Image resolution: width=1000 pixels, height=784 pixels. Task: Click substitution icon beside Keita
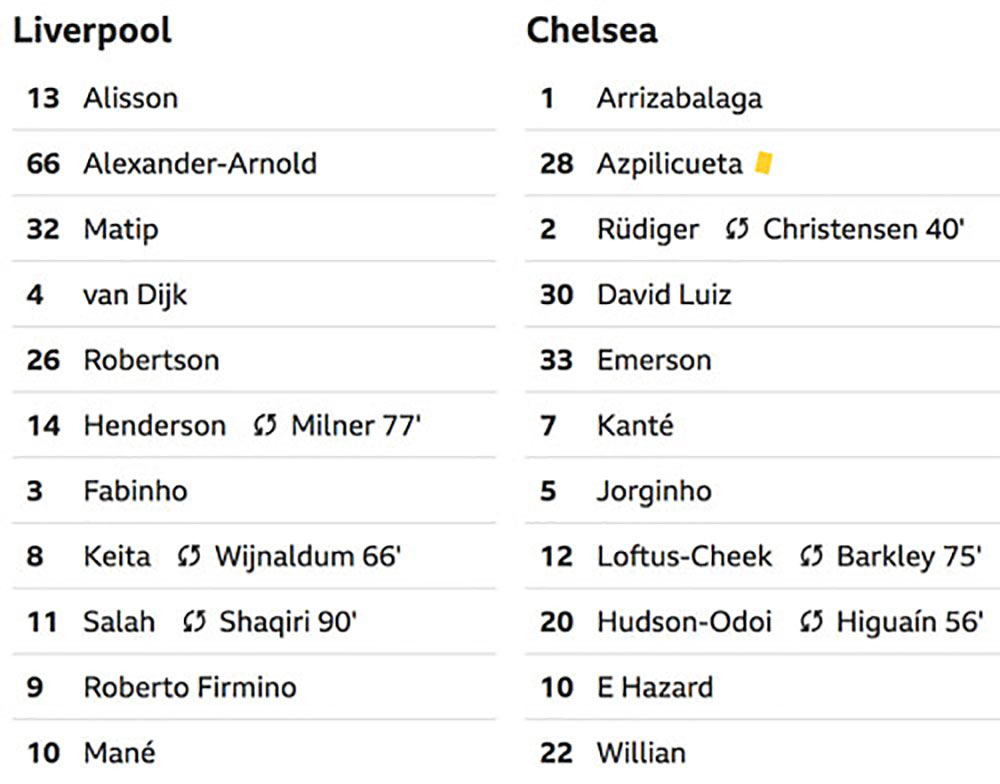(189, 556)
